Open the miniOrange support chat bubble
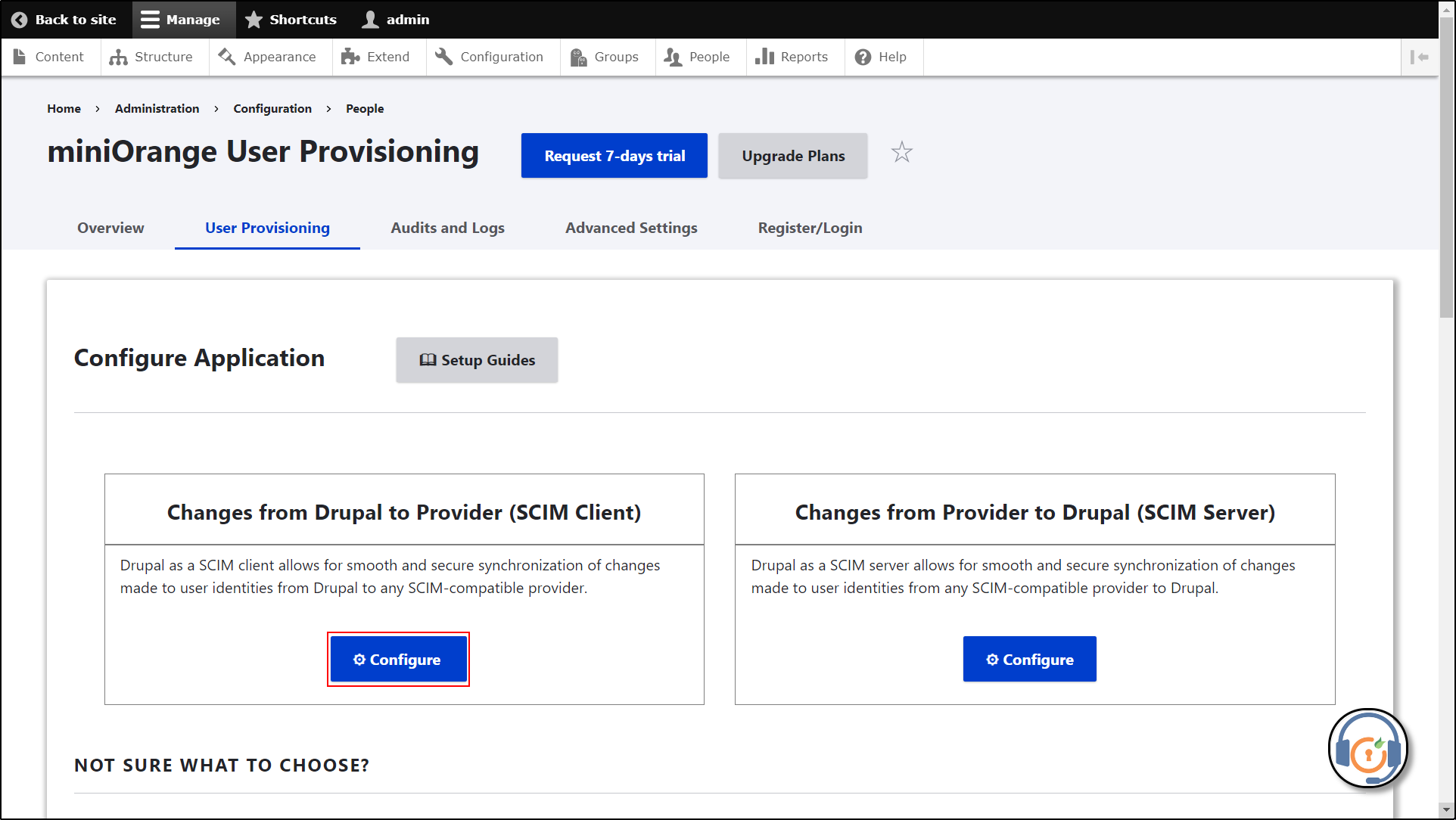This screenshot has width=1456, height=820. click(x=1368, y=748)
